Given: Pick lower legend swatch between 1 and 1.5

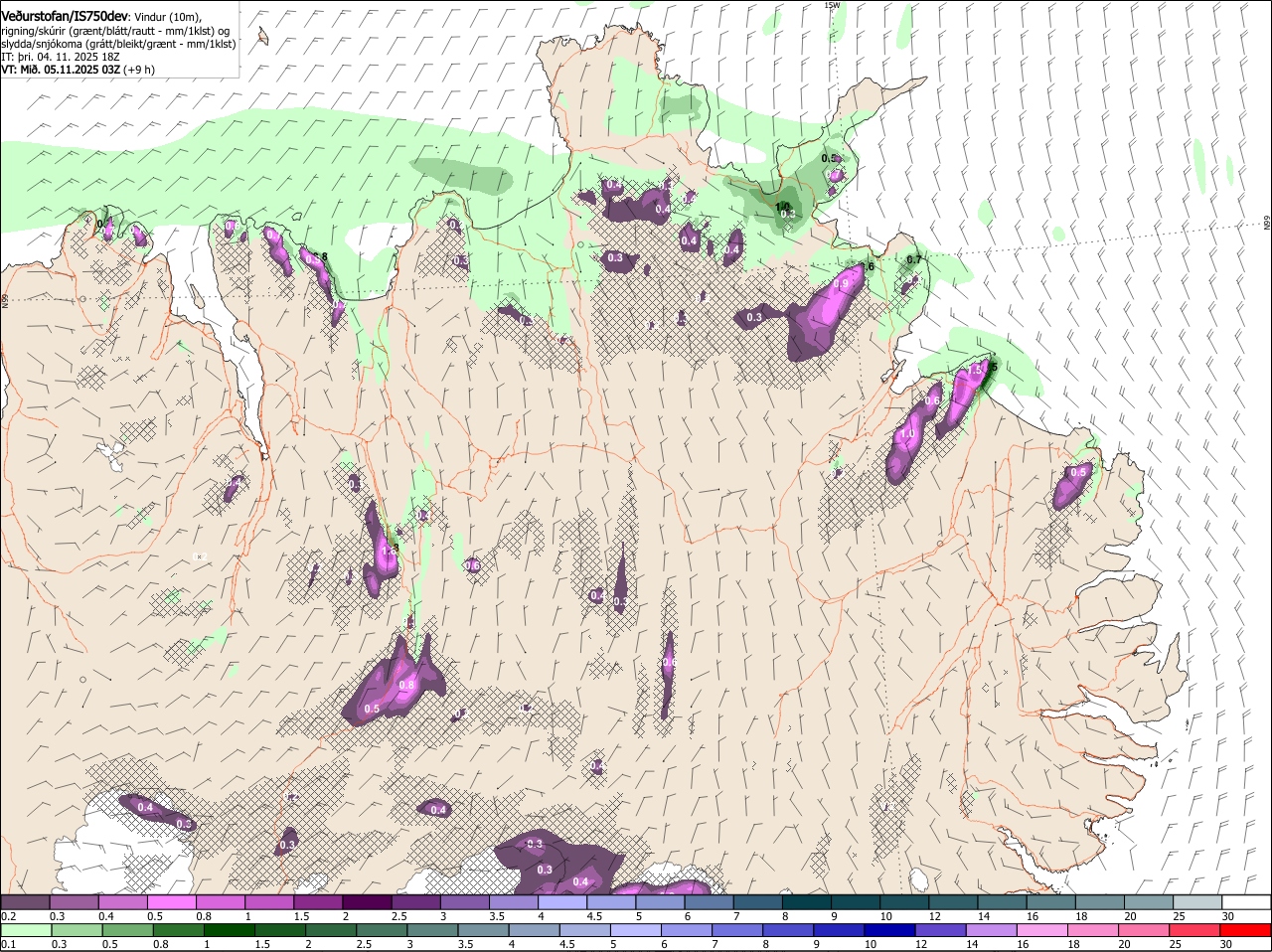Looking at the screenshot, I should [230, 931].
